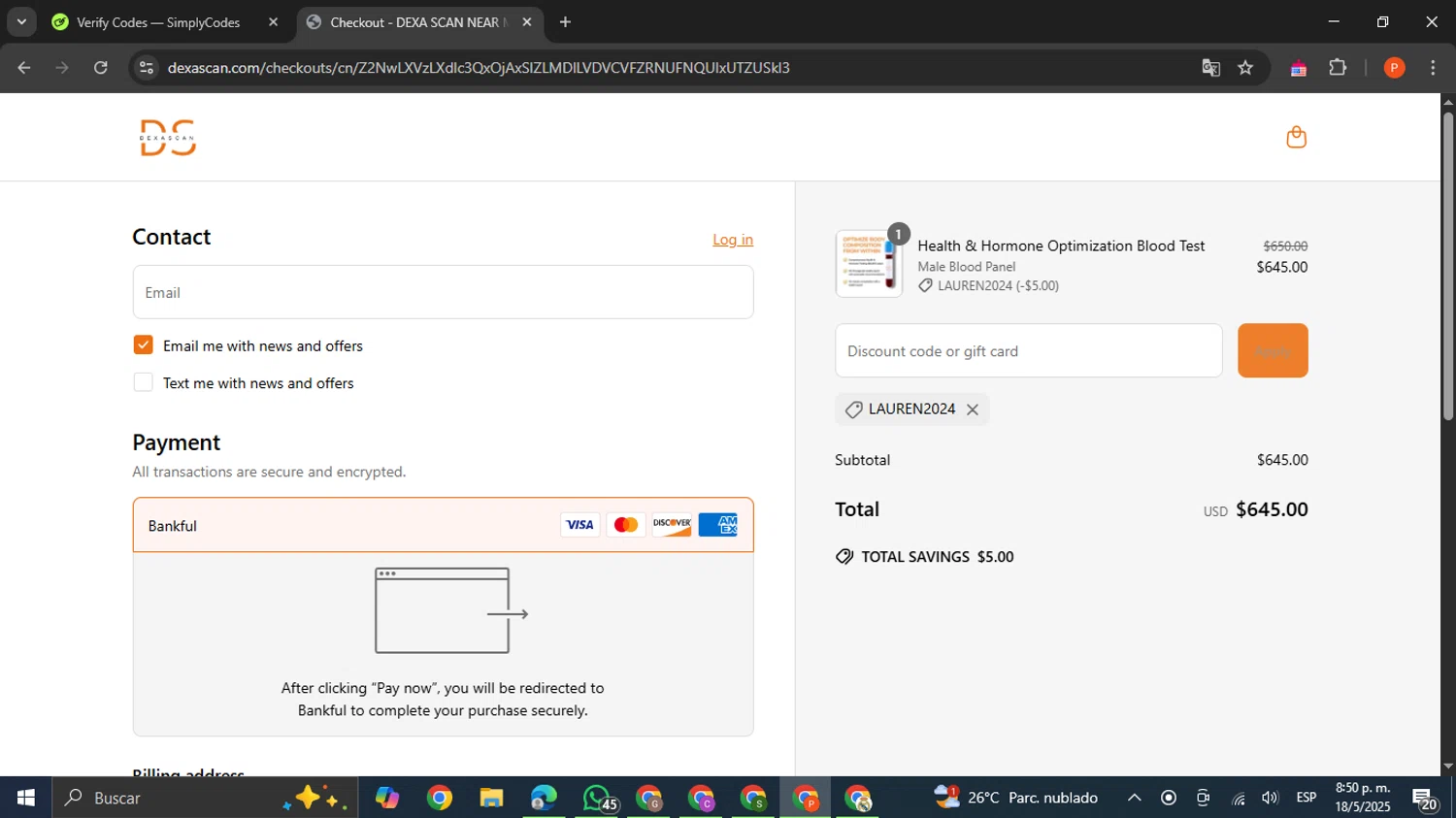Expand the tab search dropdown
The width and height of the screenshot is (1456, 818).
(21, 22)
